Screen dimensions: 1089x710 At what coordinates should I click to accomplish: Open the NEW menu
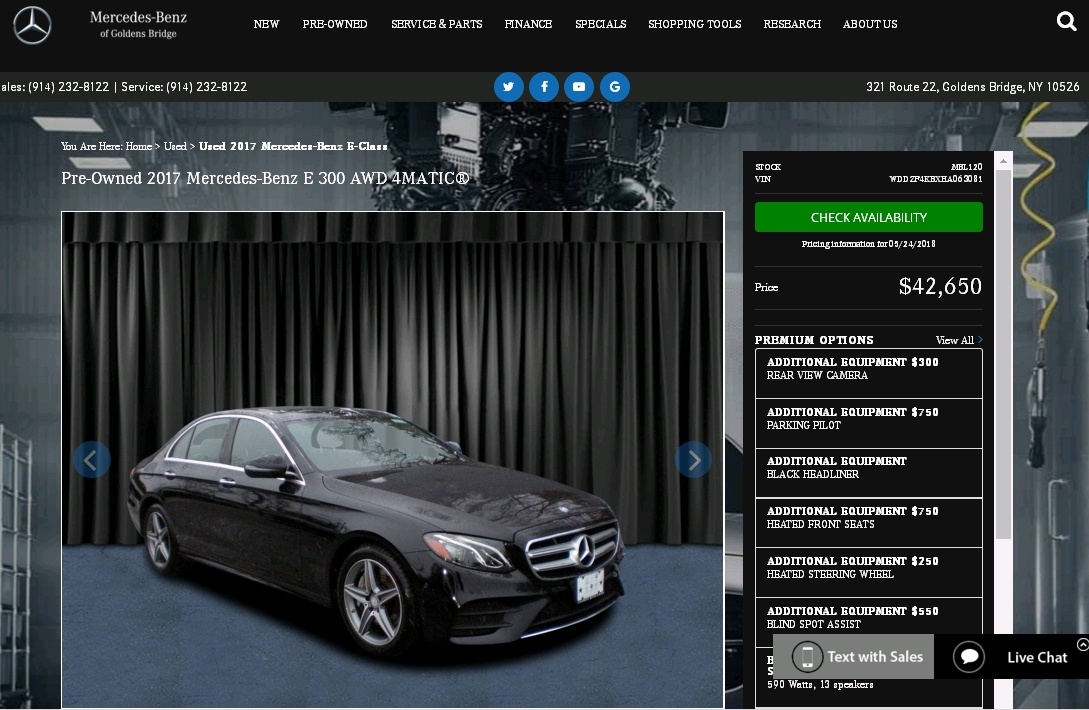click(266, 24)
